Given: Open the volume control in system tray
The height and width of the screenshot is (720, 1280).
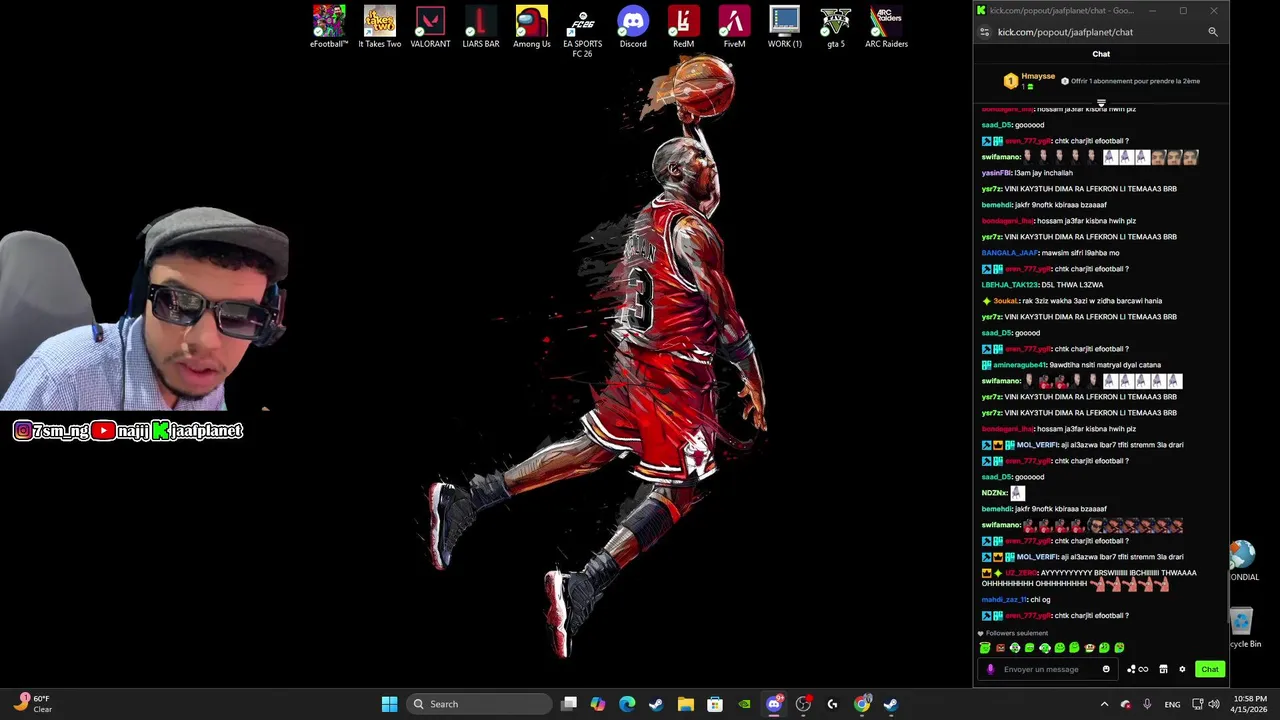Looking at the screenshot, I should [x=1214, y=704].
